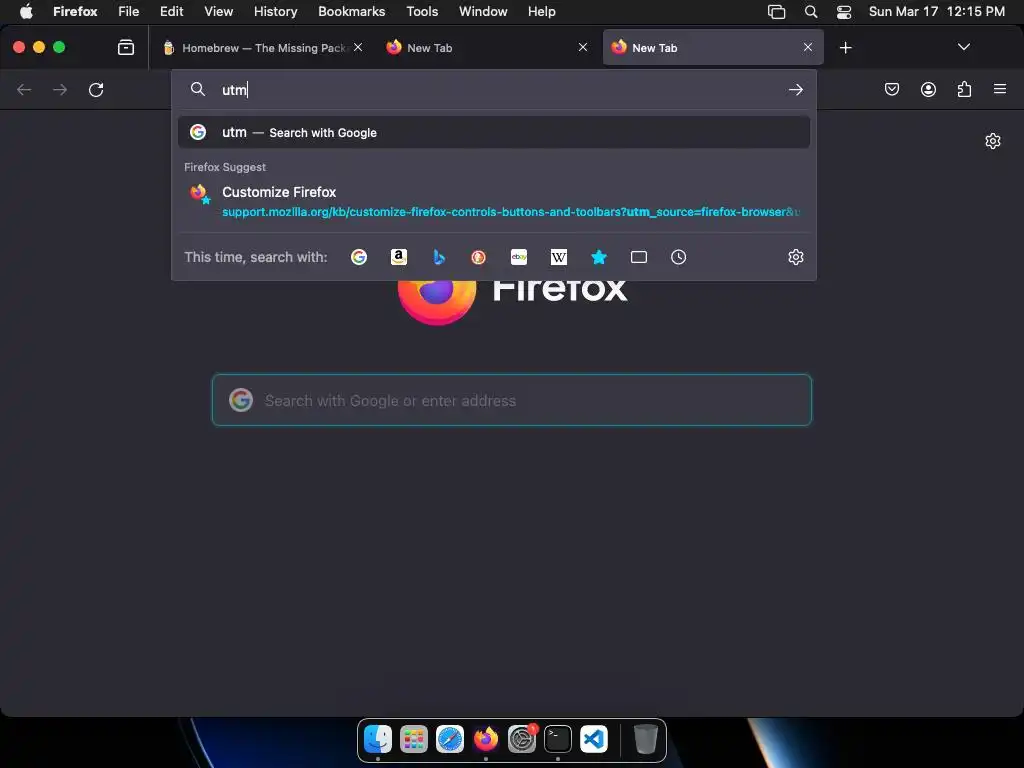Open Firefox View icon

point(126,47)
